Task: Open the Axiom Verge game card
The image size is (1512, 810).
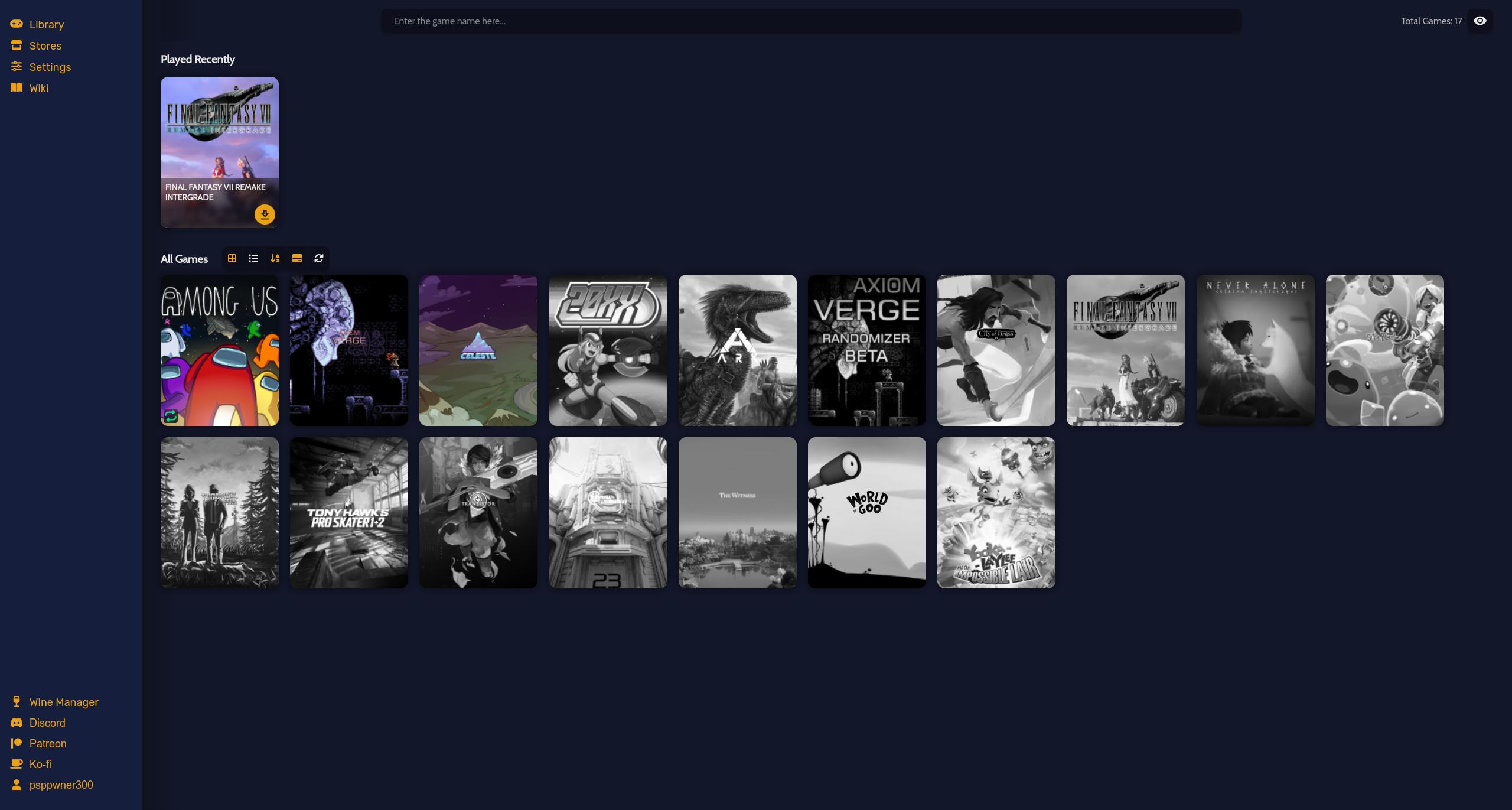Action: pos(349,350)
